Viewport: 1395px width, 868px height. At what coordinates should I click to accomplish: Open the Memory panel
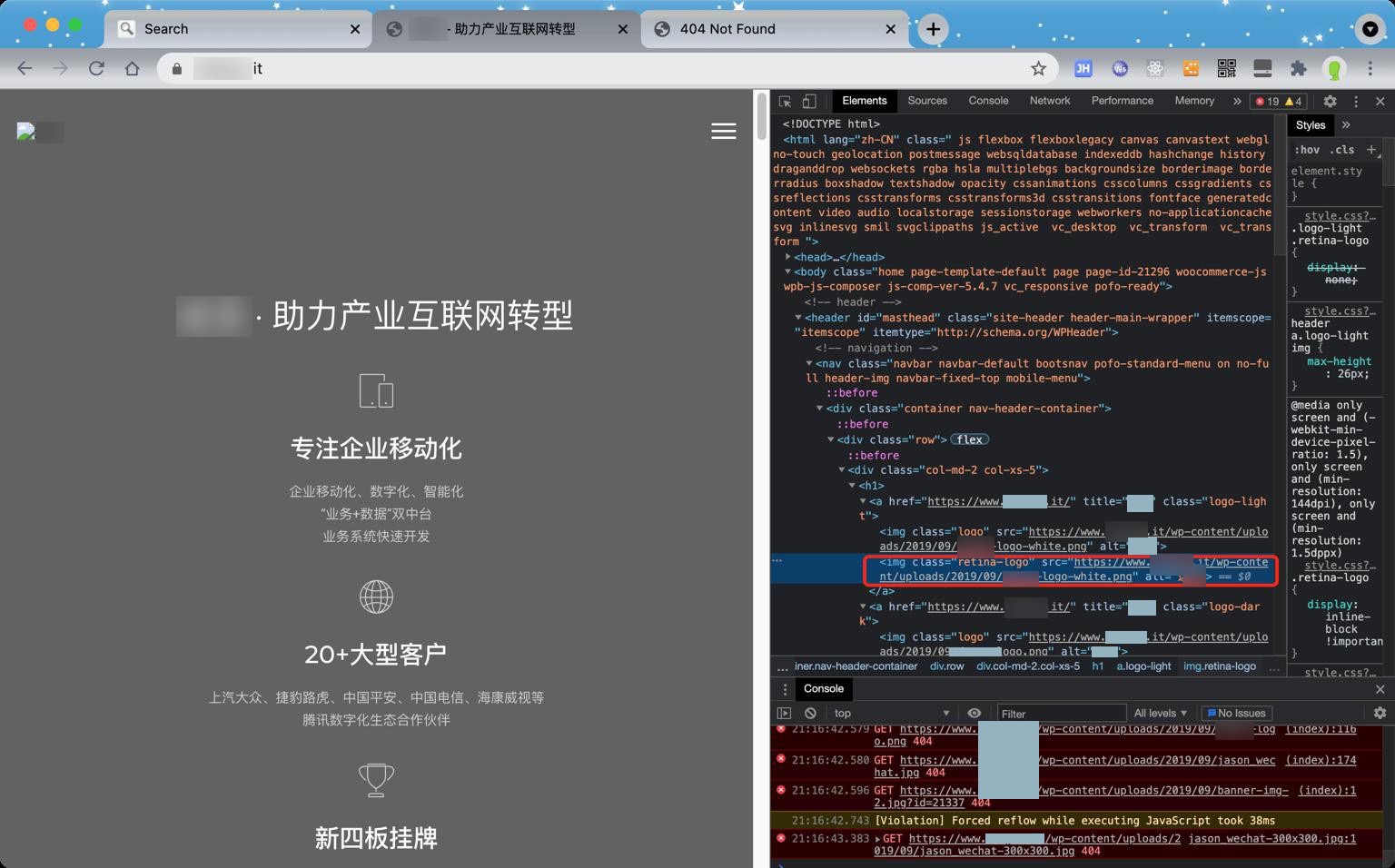pyautogui.click(x=1194, y=101)
